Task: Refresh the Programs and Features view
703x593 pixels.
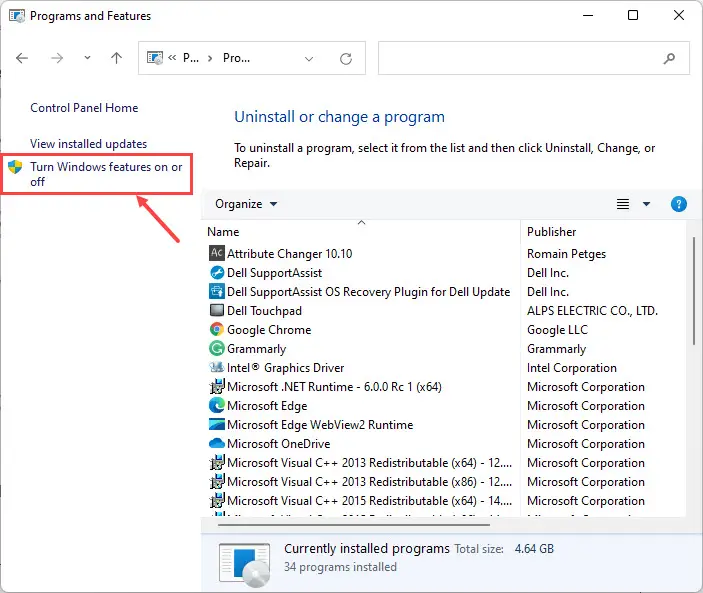Action: [346, 59]
